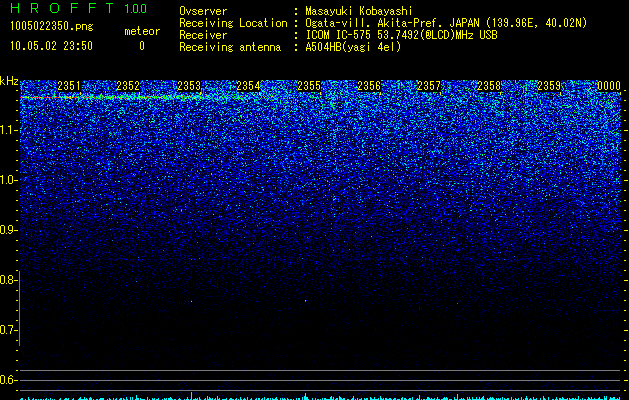This screenshot has width=629, height=400.
Task: Click the 0000 time marker
Action: click(x=609, y=86)
